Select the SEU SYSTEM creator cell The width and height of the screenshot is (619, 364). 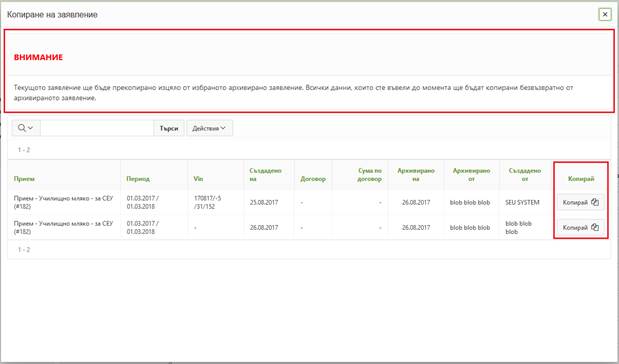tap(522, 202)
